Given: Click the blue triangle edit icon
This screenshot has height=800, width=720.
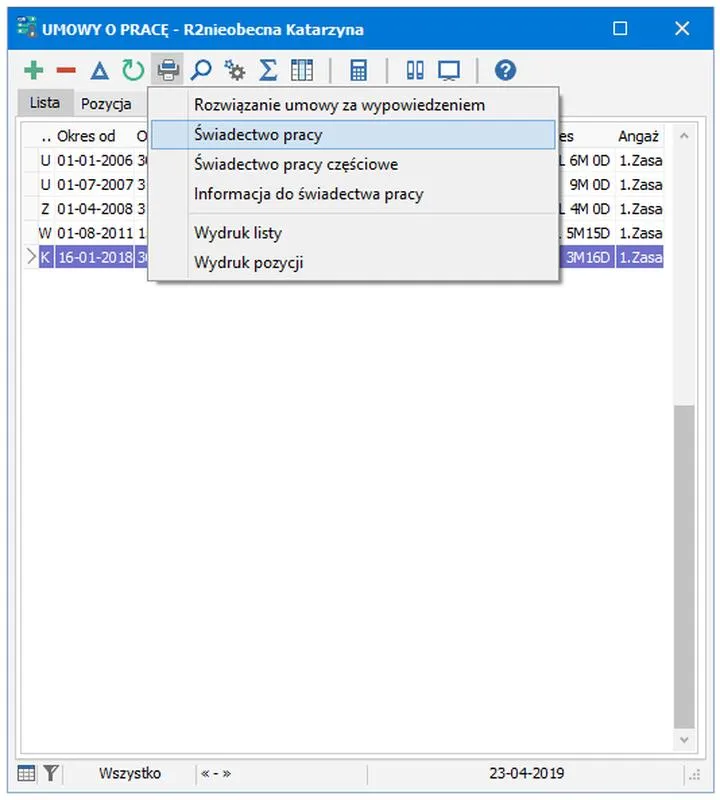Looking at the screenshot, I should pyautogui.click(x=99, y=70).
